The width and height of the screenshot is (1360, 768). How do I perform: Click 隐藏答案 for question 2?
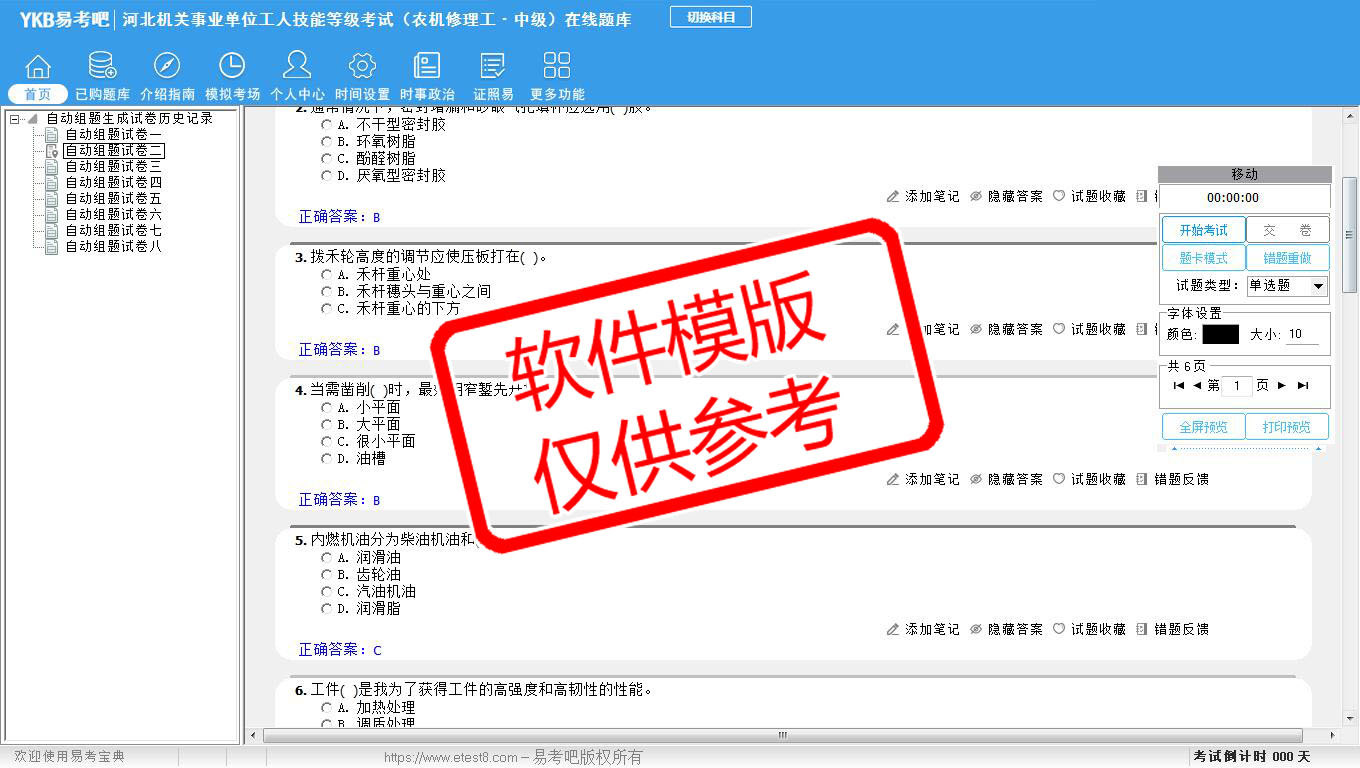click(1006, 196)
